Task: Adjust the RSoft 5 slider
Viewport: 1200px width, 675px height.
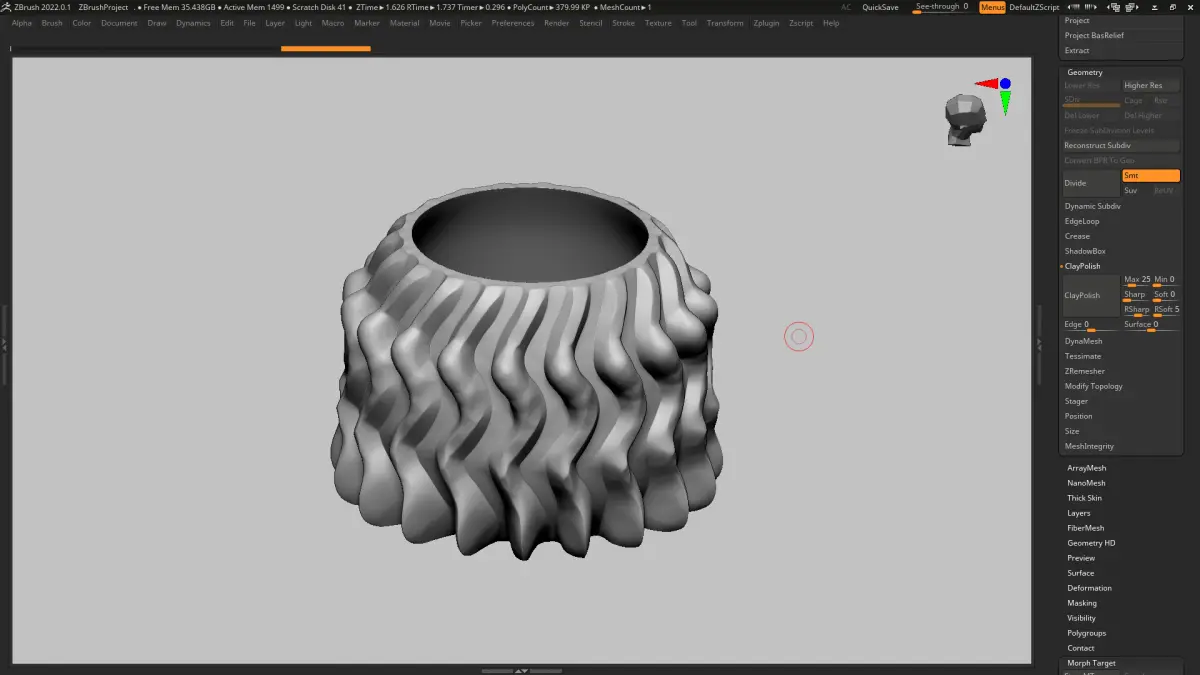Action: pos(1166,311)
